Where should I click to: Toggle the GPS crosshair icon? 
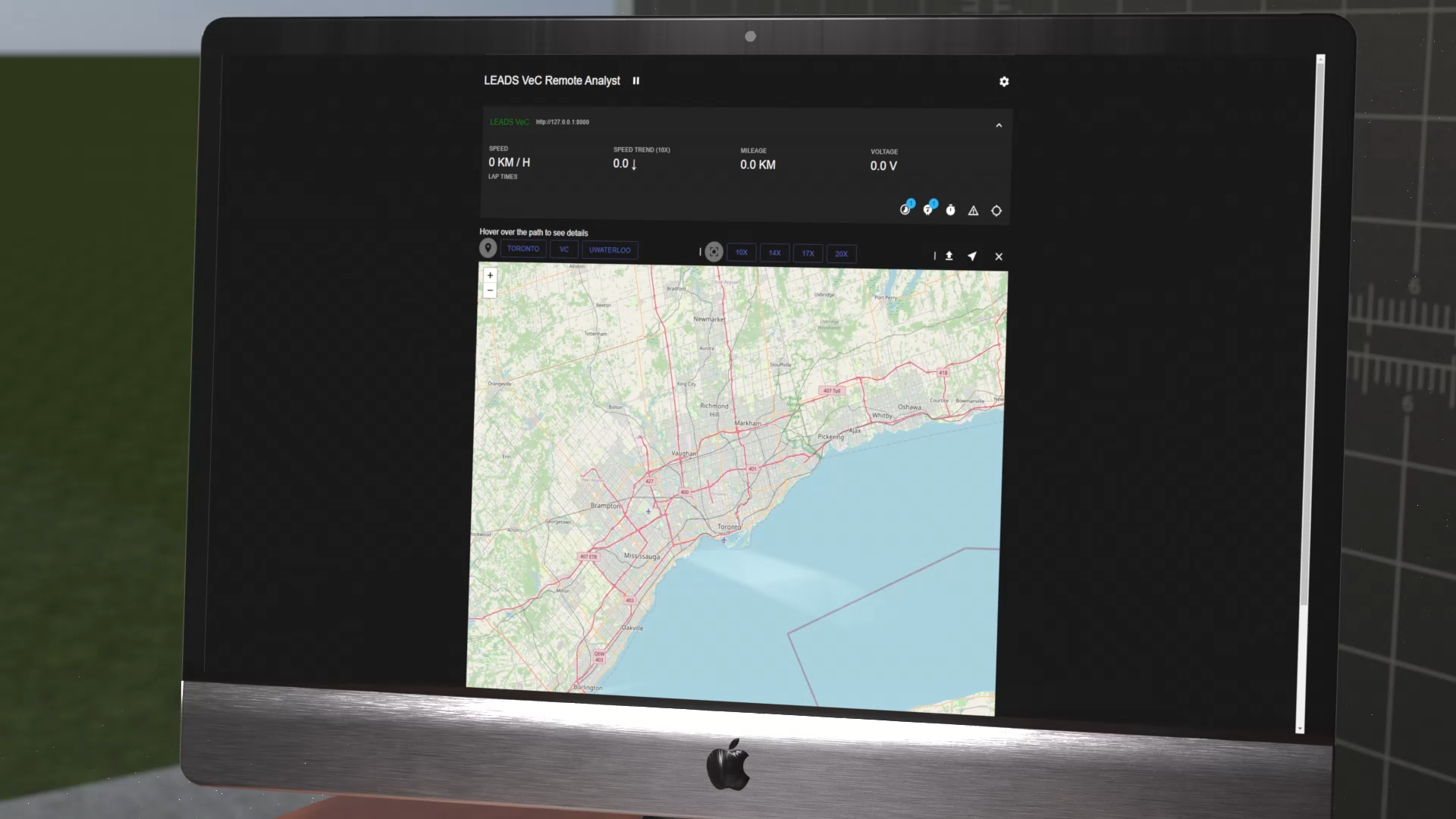(x=996, y=211)
